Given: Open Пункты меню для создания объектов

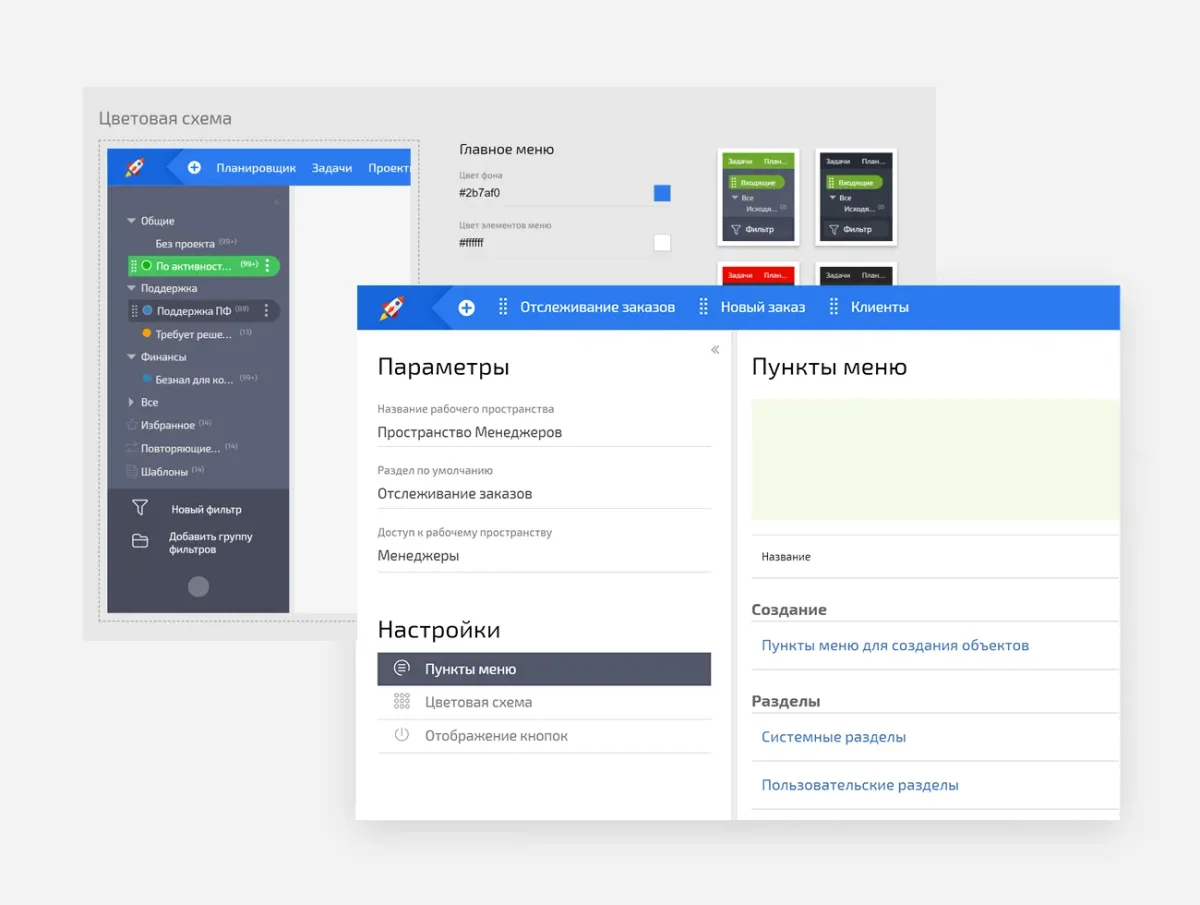Looking at the screenshot, I should (894, 646).
